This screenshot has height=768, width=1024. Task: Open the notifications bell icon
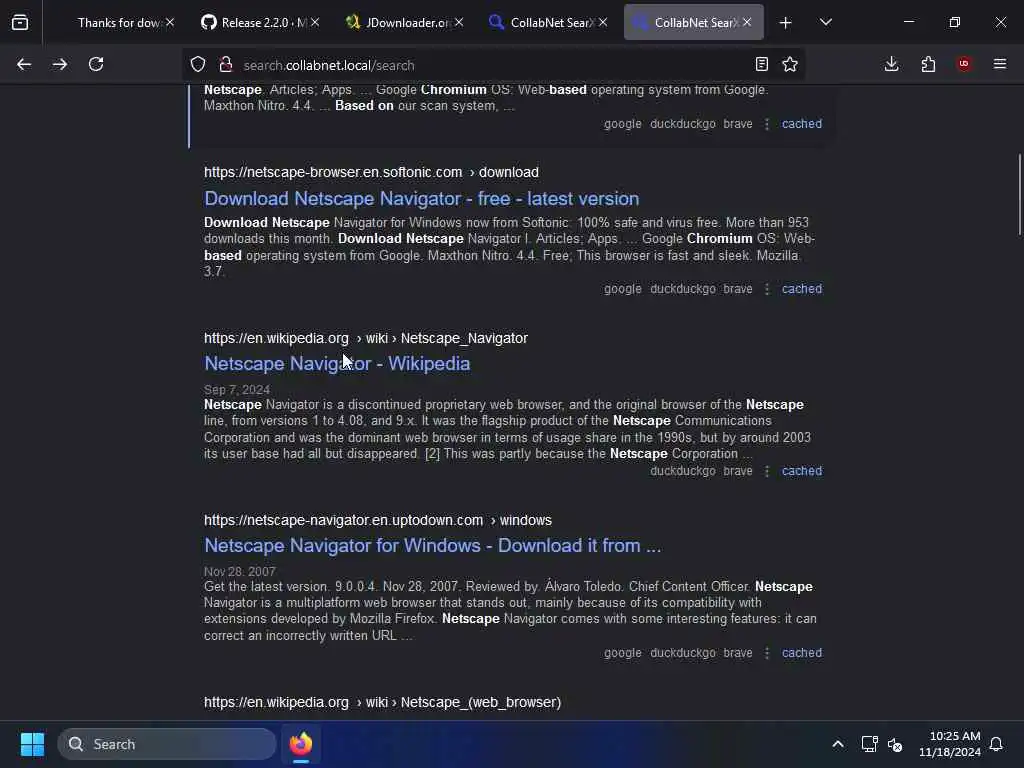click(x=996, y=744)
